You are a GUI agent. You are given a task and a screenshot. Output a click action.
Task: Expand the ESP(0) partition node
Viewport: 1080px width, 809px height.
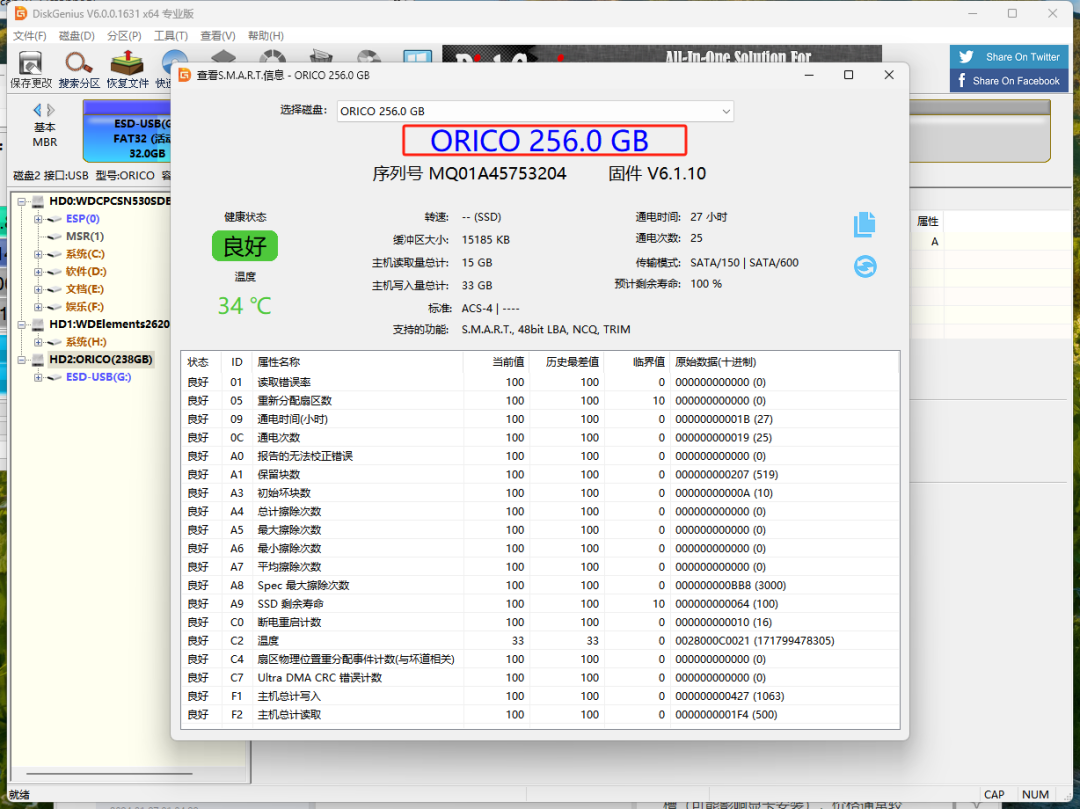(x=38, y=219)
